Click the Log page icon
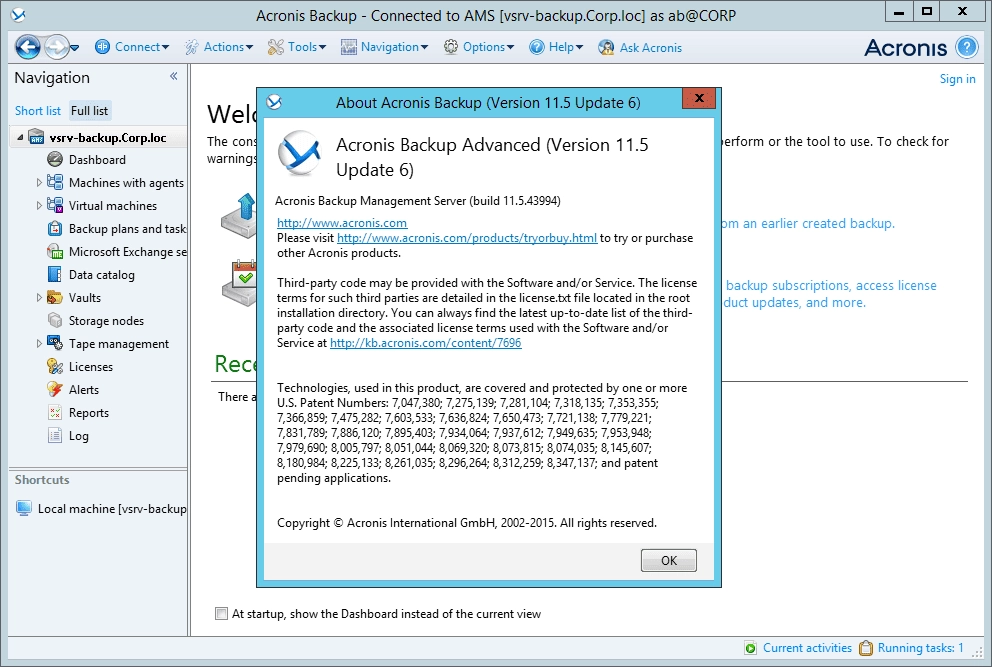992x667 pixels. coord(55,435)
